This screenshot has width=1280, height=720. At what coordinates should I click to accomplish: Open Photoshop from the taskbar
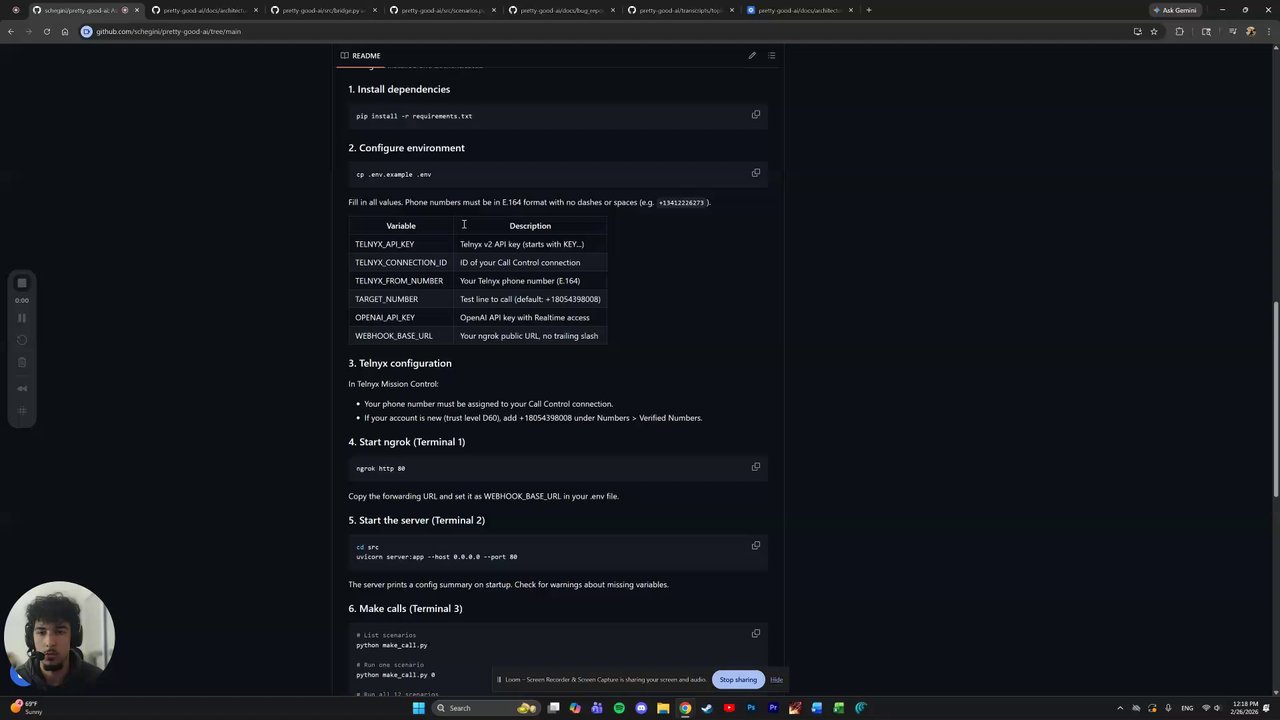pos(751,708)
